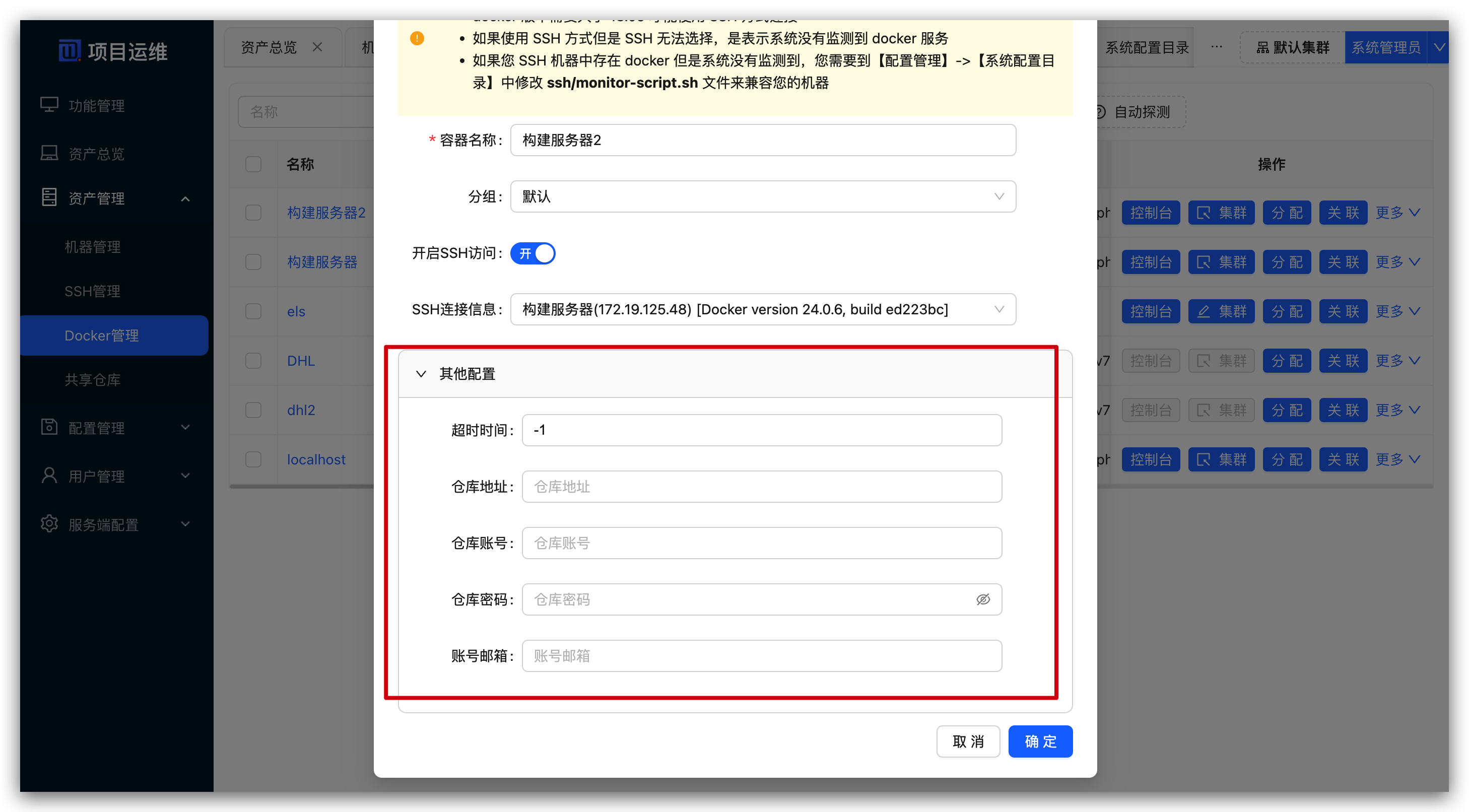The image size is (1469, 812).
Task: Disable the 开启SSH访问 toggle
Action: pyautogui.click(x=532, y=253)
